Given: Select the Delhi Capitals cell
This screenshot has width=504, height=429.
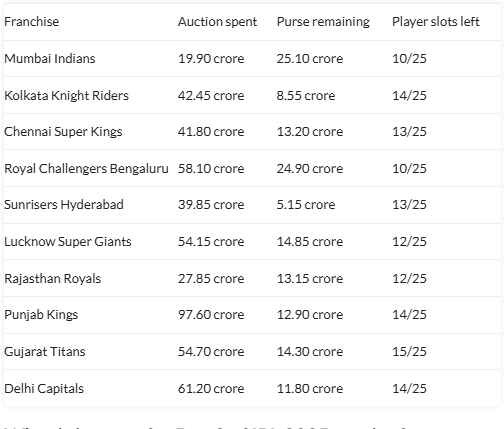Looking at the screenshot, I should point(44,389).
